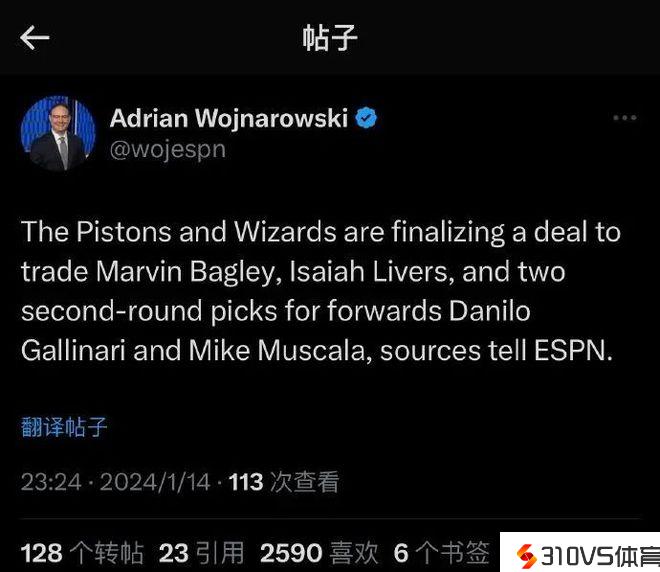
Task: Open Adrian Wojnarowski's profile picture
Action: pos(58,133)
